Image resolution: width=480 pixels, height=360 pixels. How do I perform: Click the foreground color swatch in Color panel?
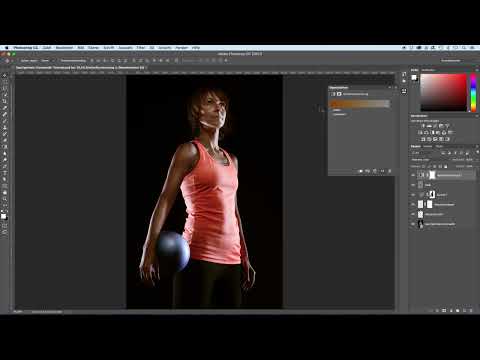(x=414, y=77)
